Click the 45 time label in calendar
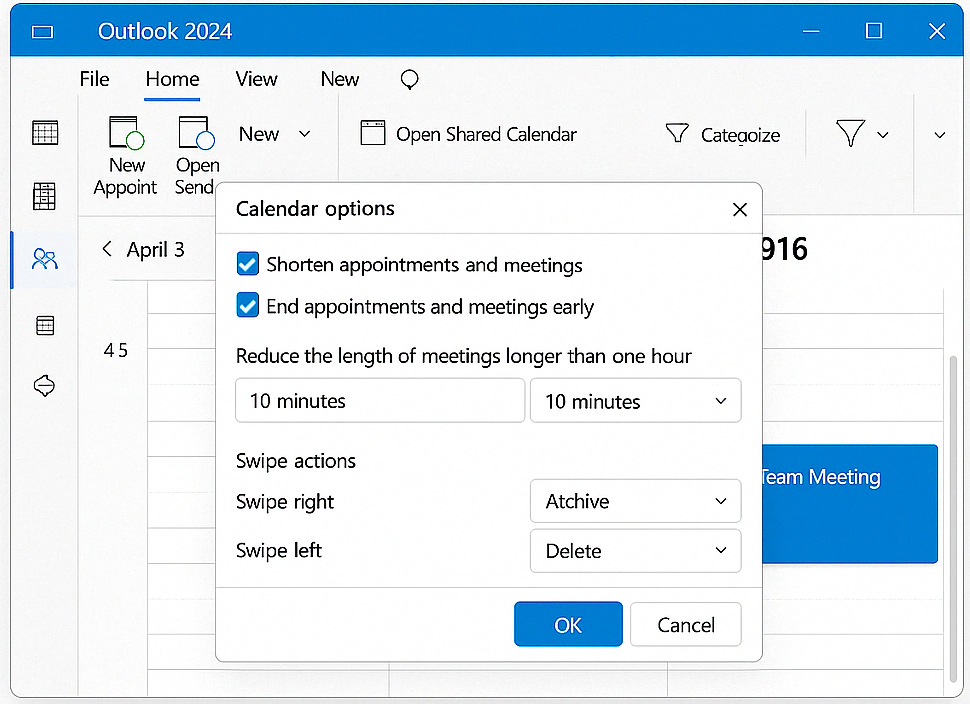Image resolution: width=970 pixels, height=704 pixels. click(116, 351)
